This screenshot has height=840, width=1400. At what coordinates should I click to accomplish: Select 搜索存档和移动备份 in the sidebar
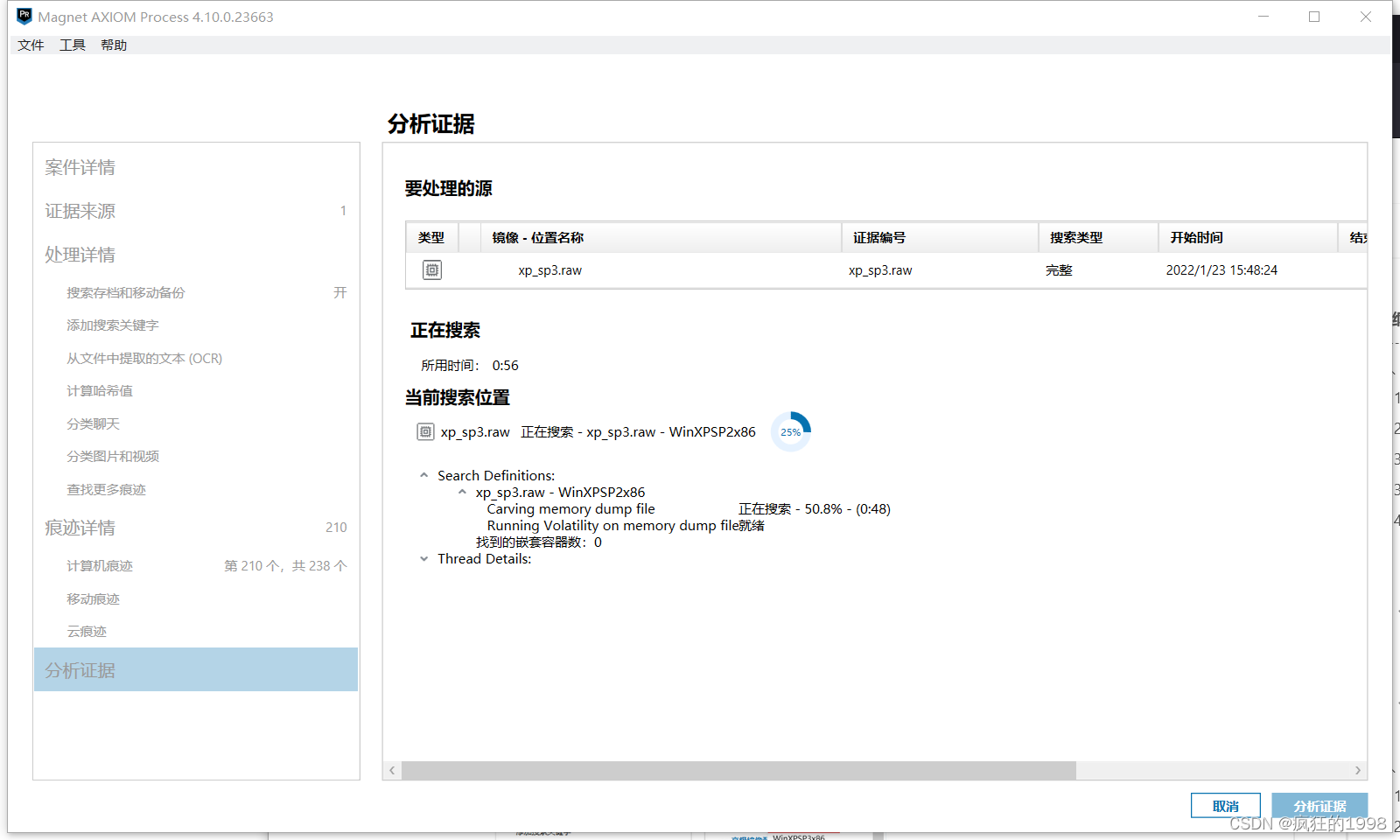pos(126,292)
